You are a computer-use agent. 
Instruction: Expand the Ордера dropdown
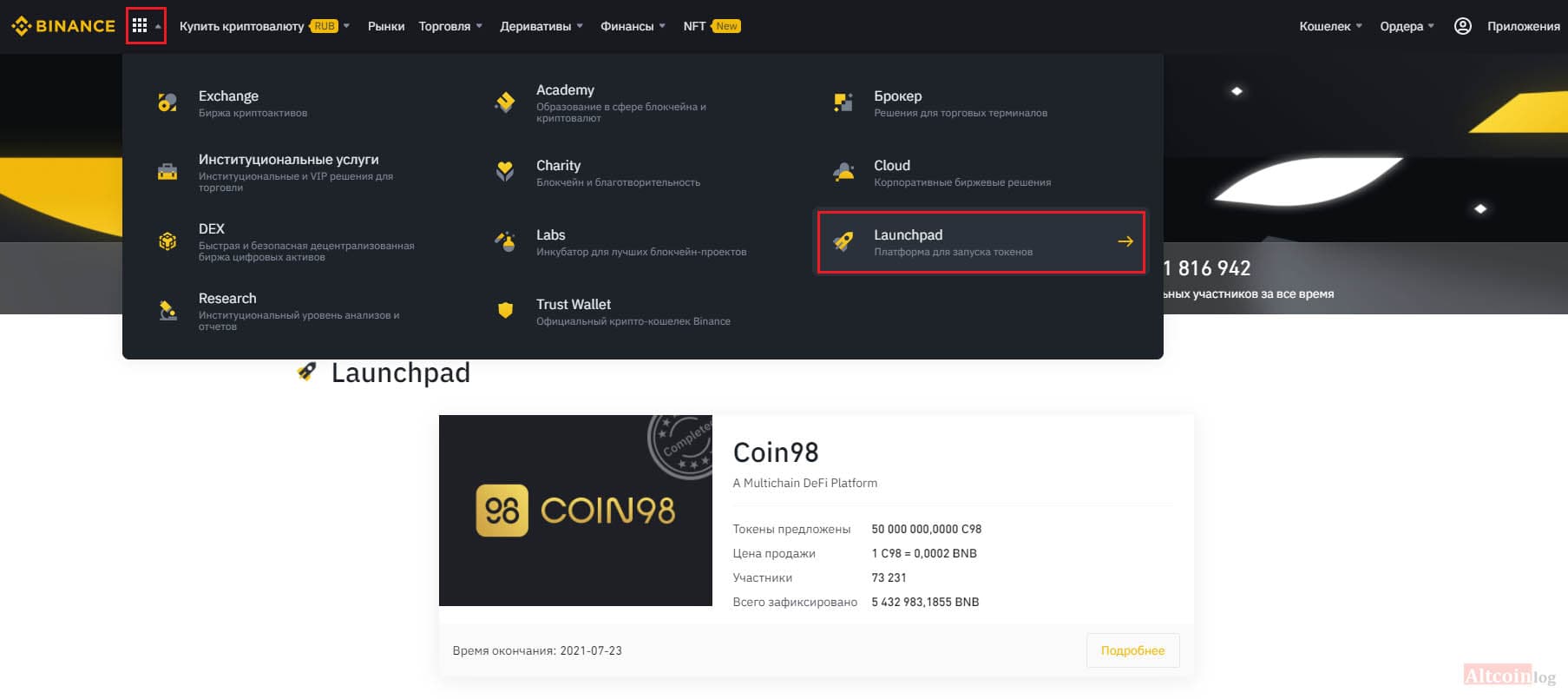1407,26
